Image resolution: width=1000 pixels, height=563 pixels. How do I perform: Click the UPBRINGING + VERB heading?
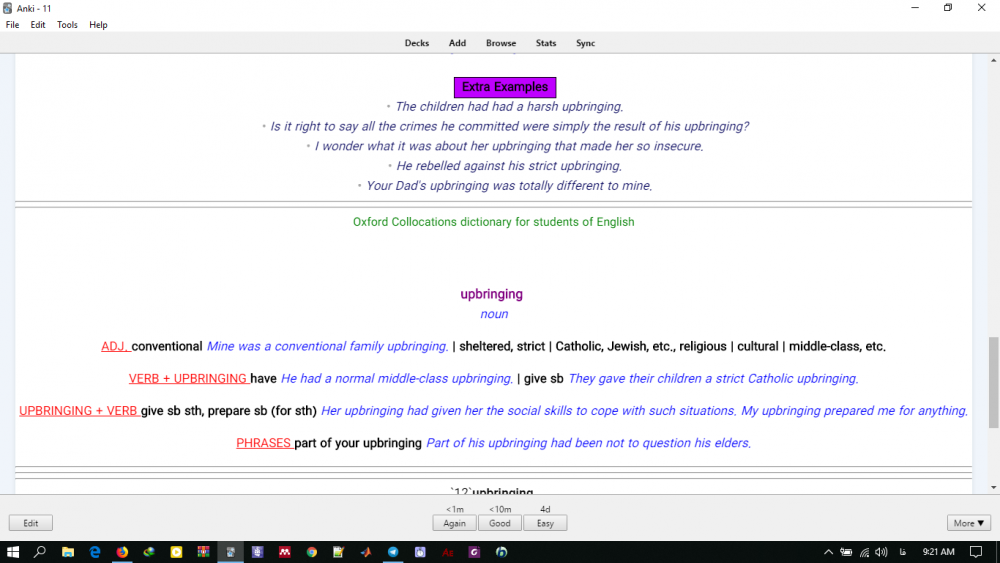point(79,411)
